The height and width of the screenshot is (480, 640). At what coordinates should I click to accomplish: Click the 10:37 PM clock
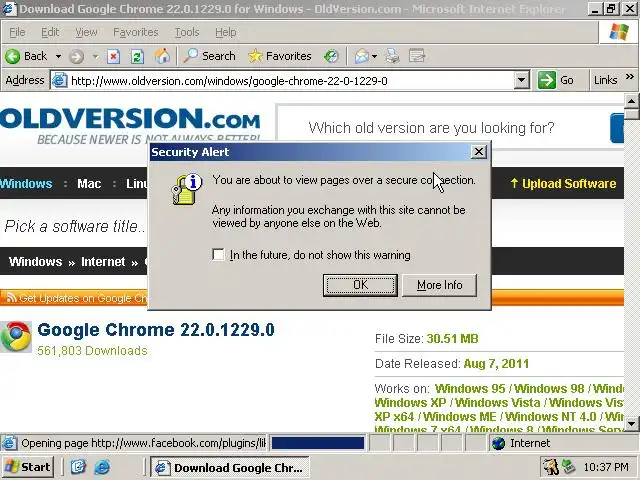606,467
